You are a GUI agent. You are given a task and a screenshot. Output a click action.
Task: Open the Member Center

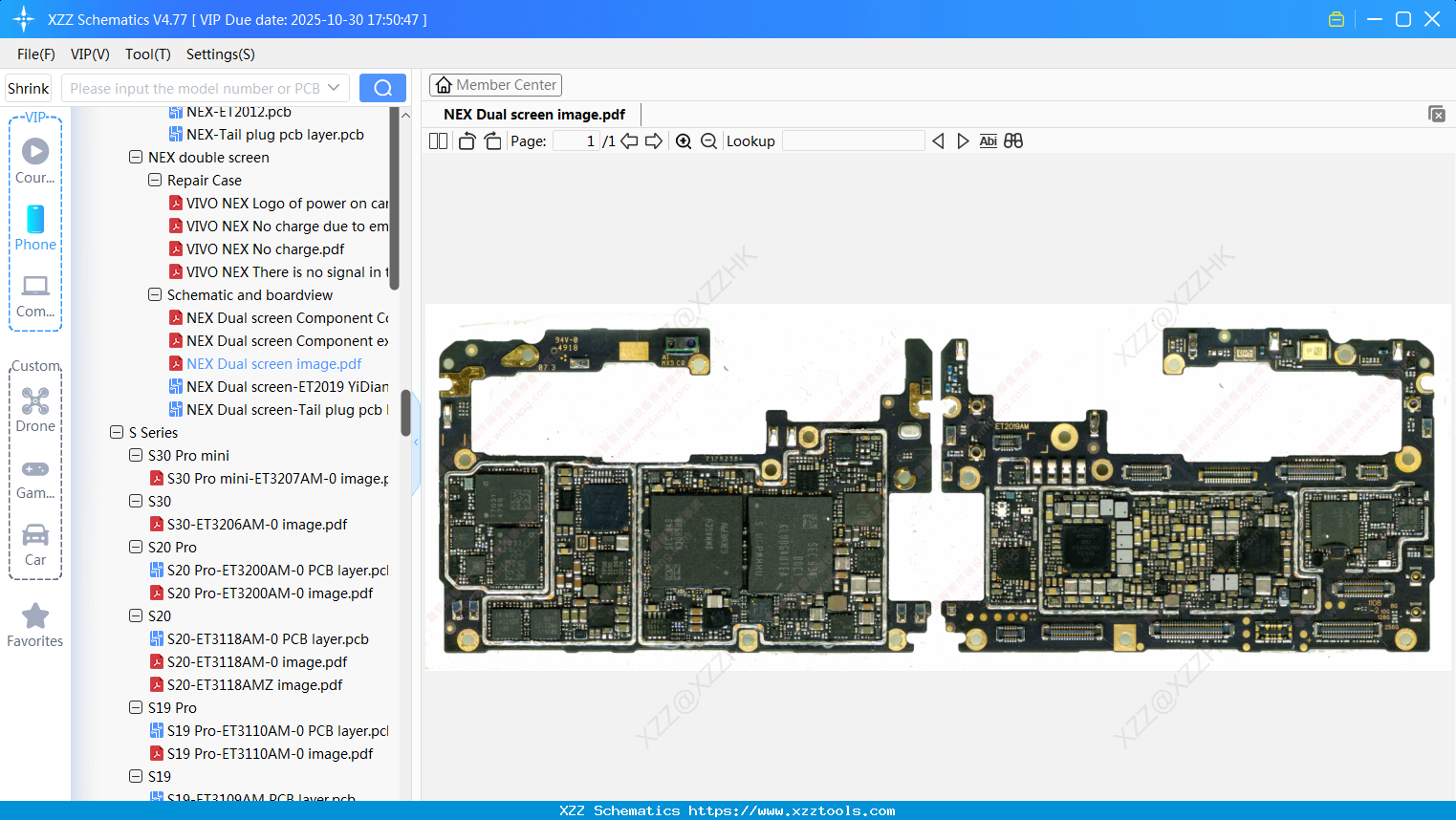coord(495,85)
